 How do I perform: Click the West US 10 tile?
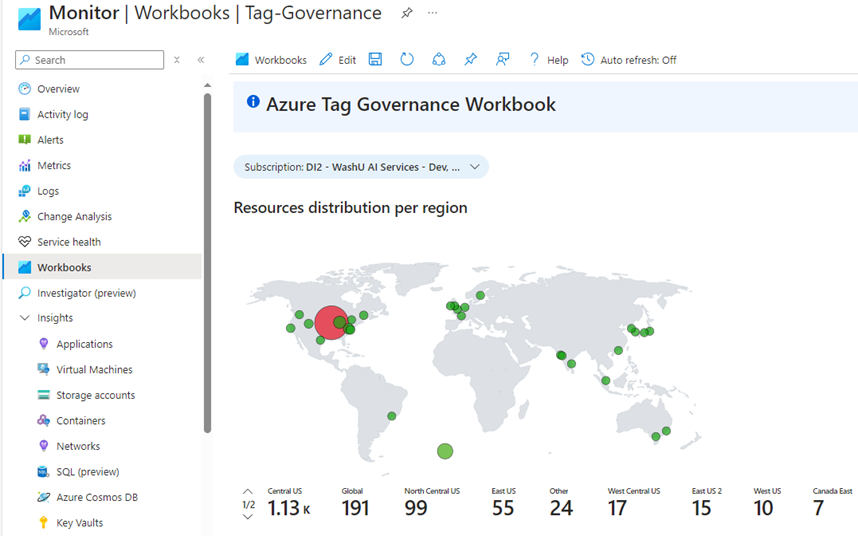tap(767, 502)
